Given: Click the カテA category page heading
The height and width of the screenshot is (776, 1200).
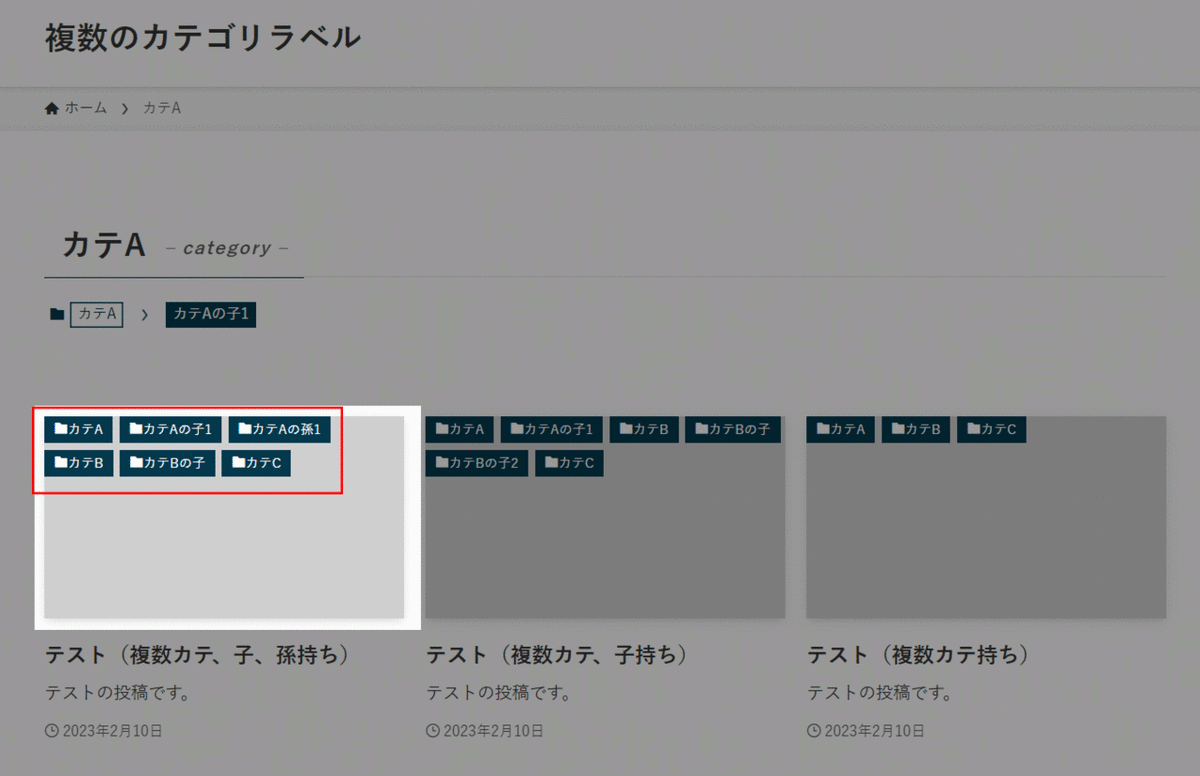Looking at the screenshot, I should pos(105,245).
